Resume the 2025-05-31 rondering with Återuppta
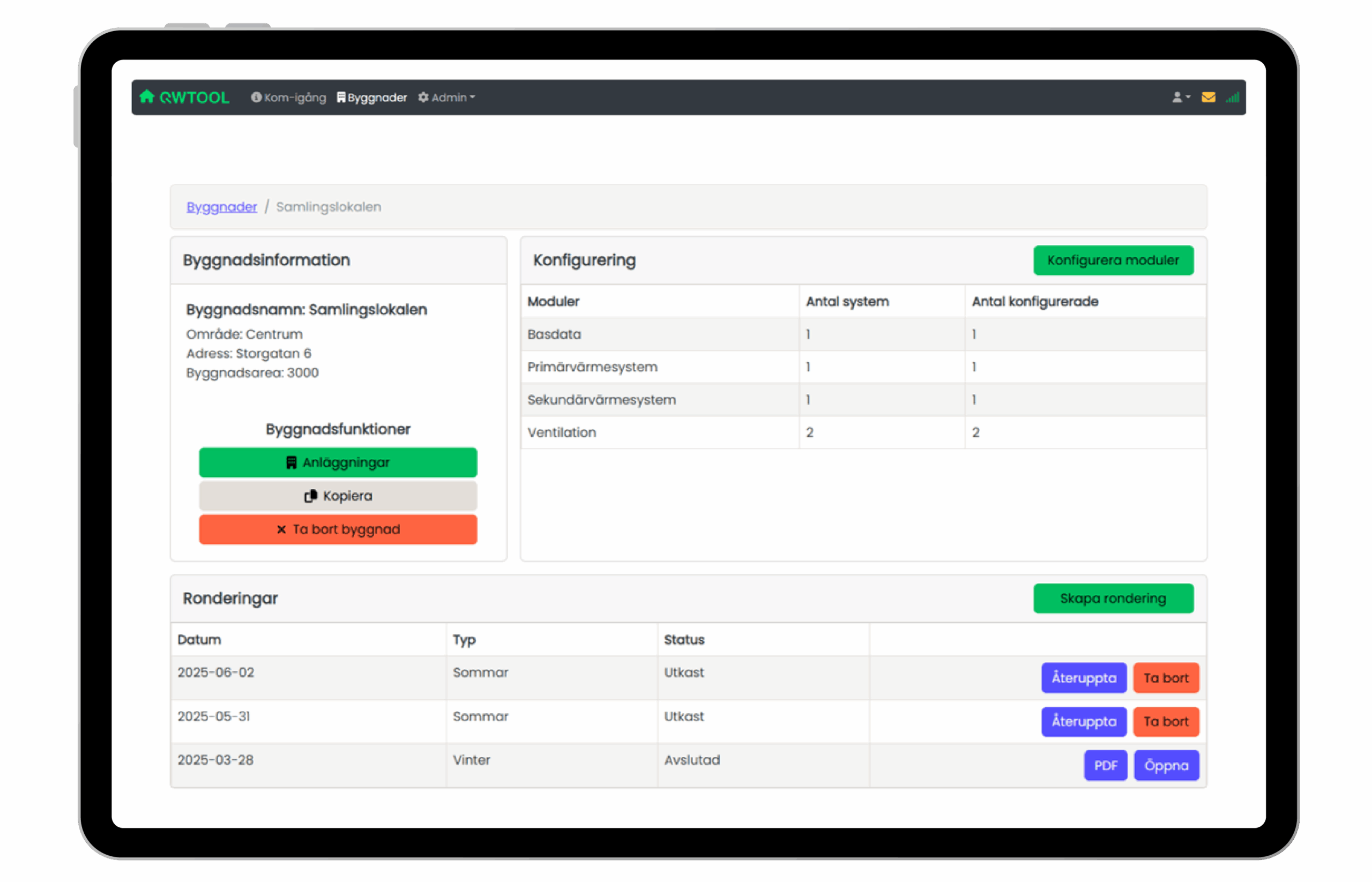The image size is (1372, 882). 1083,722
